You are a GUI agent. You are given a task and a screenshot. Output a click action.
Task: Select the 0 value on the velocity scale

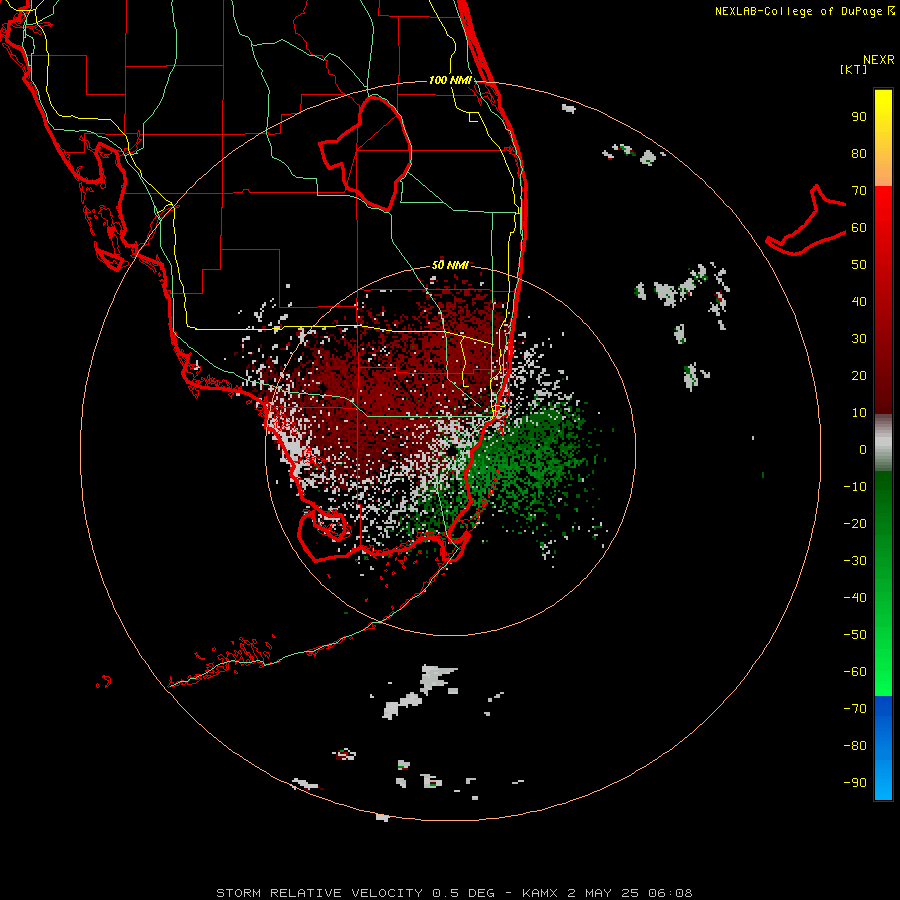click(863, 450)
